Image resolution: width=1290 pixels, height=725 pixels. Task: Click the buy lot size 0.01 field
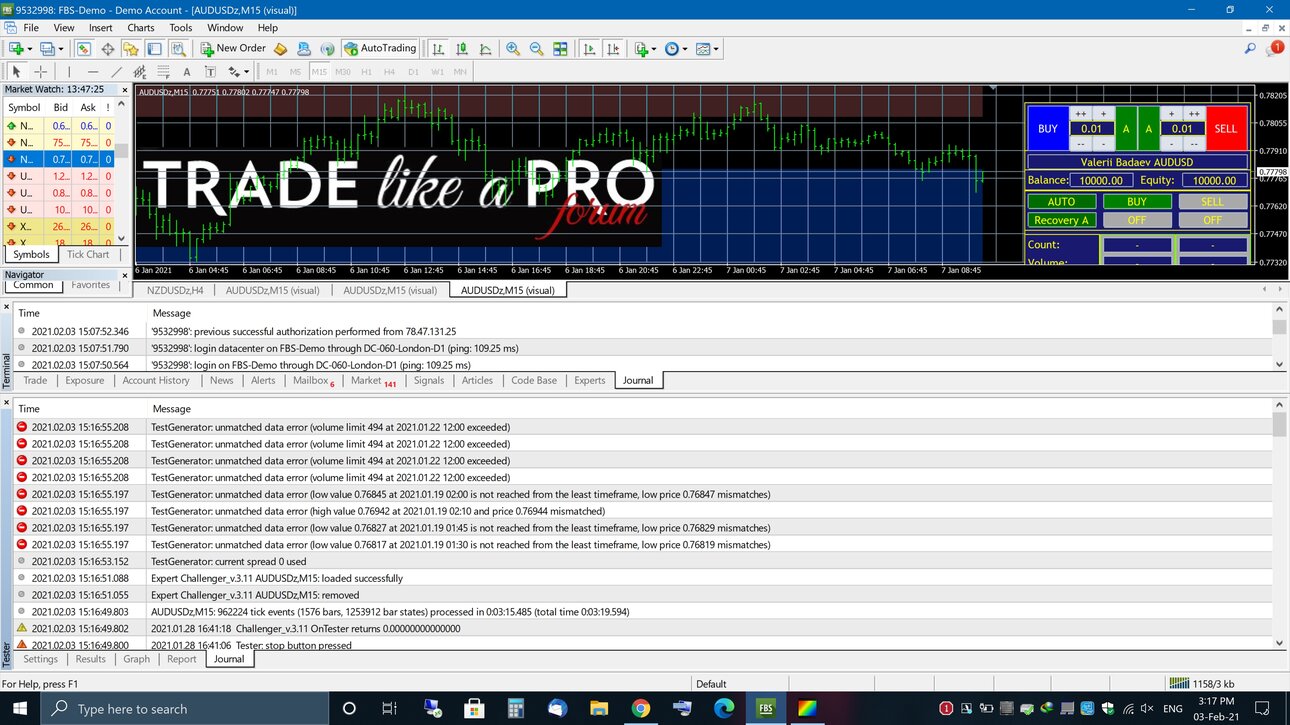[x=1092, y=129]
